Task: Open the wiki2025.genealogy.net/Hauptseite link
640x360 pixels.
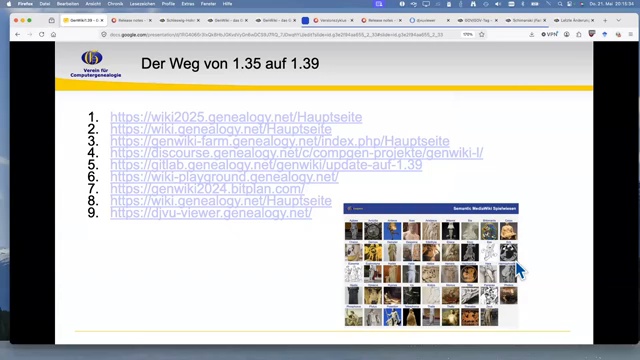Action: pos(236,117)
